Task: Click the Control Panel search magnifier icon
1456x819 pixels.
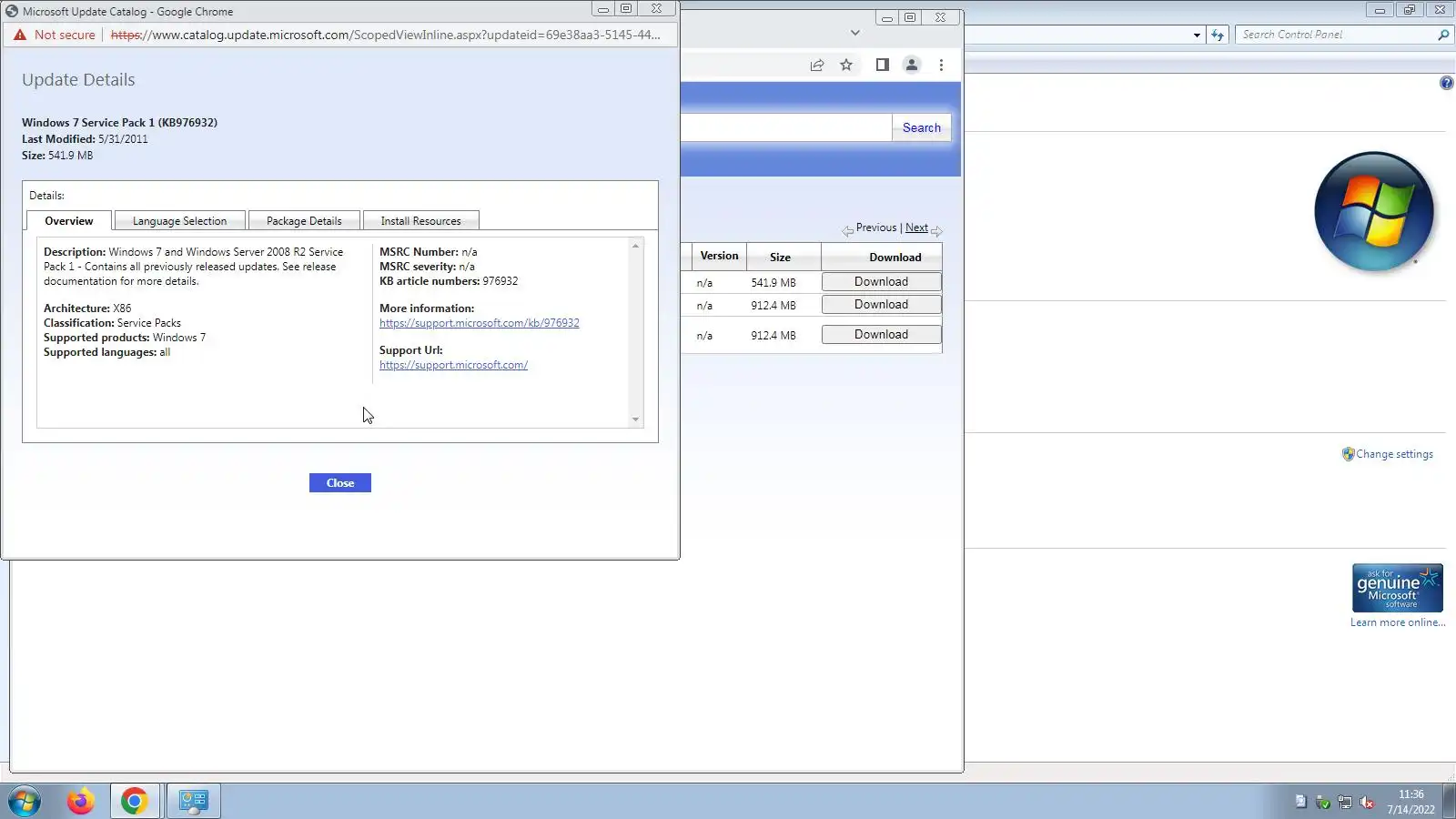Action: pyautogui.click(x=1443, y=35)
